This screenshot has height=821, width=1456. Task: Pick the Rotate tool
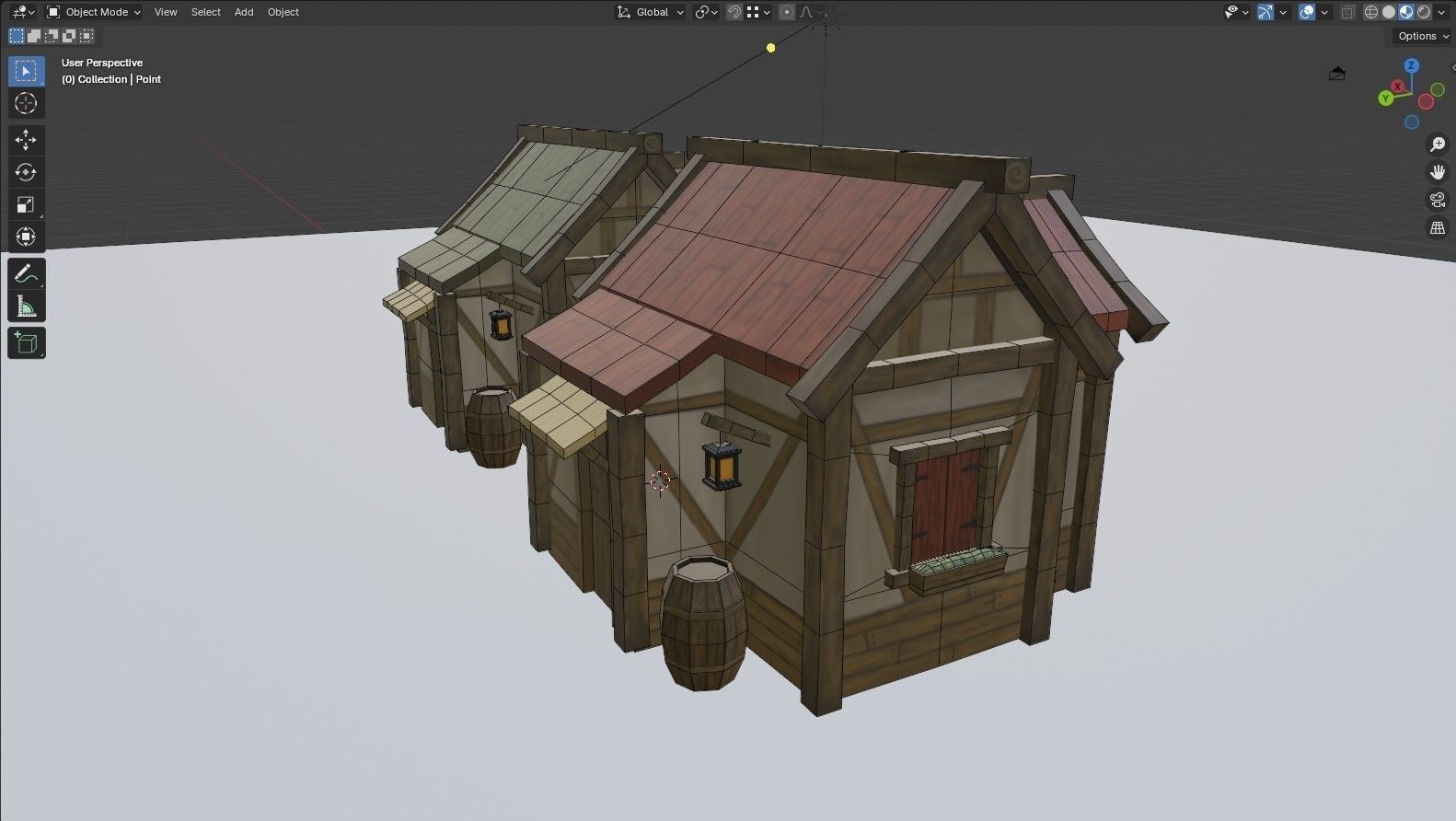click(x=26, y=172)
